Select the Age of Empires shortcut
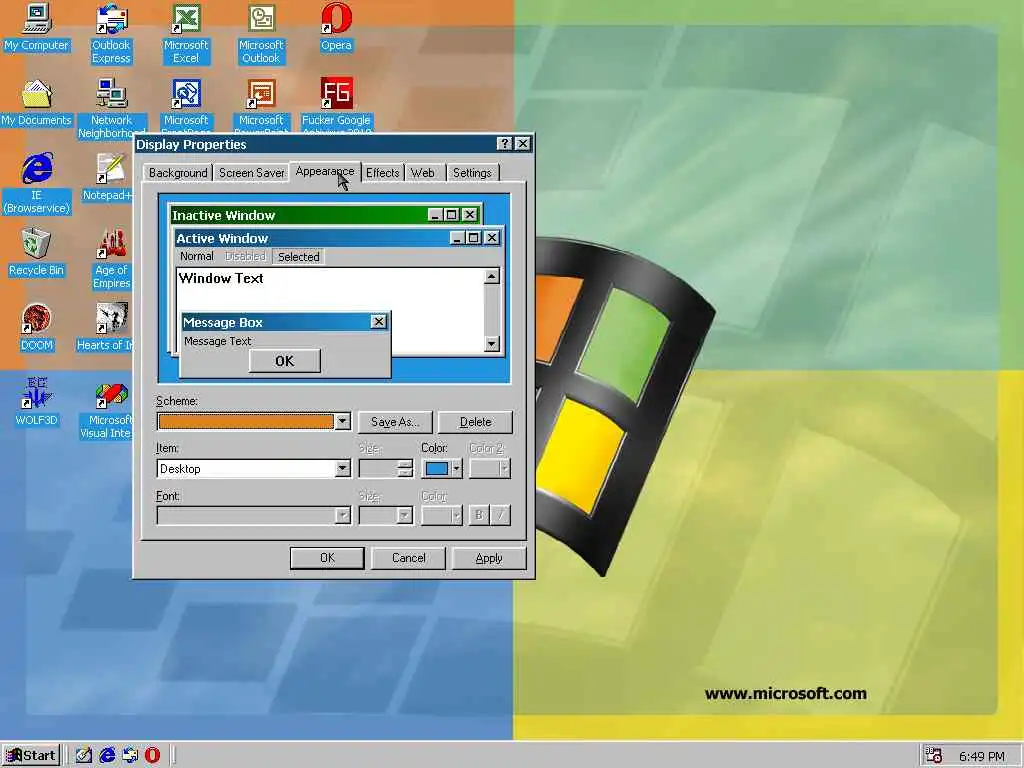 click(111, 259)
